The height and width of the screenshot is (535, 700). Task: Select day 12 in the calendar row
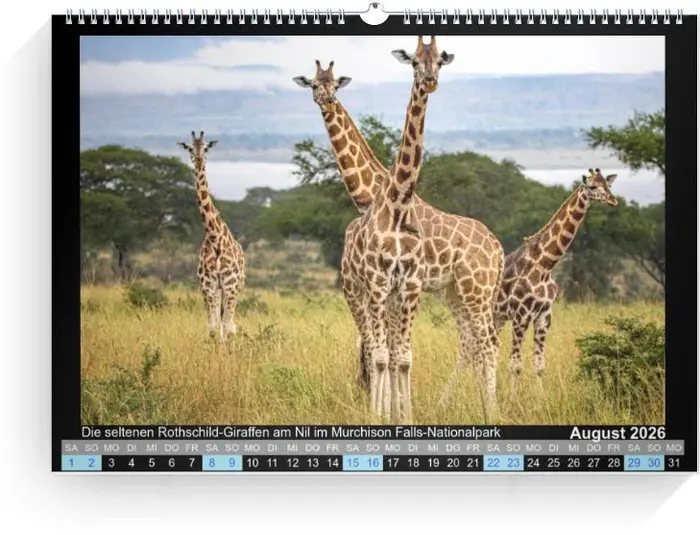(292, 463)
